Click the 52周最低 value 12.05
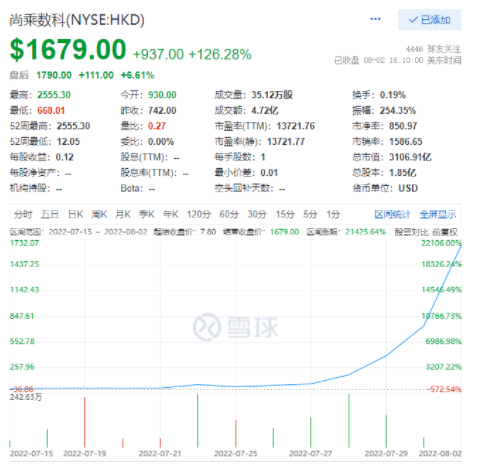Viewport: 495px width, 472px height. click(68, 142)
